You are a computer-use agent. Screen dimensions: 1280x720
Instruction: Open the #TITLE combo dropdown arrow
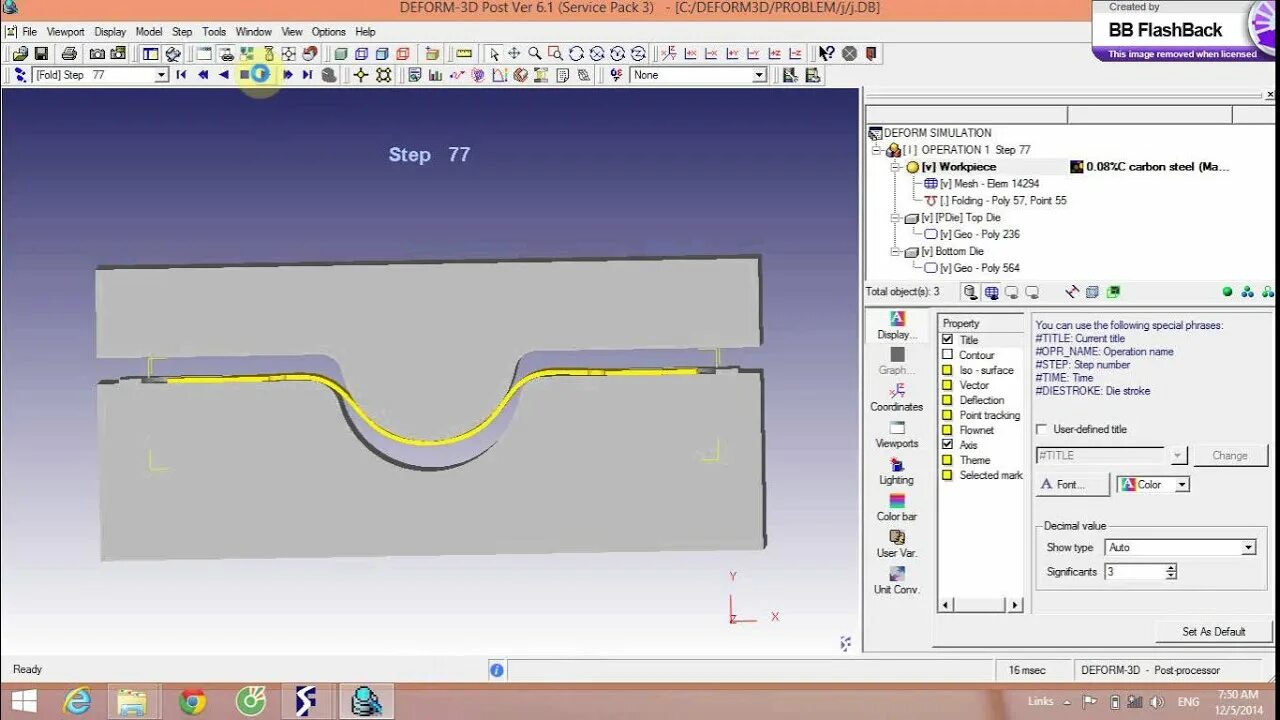click(x=1178, y=455)
